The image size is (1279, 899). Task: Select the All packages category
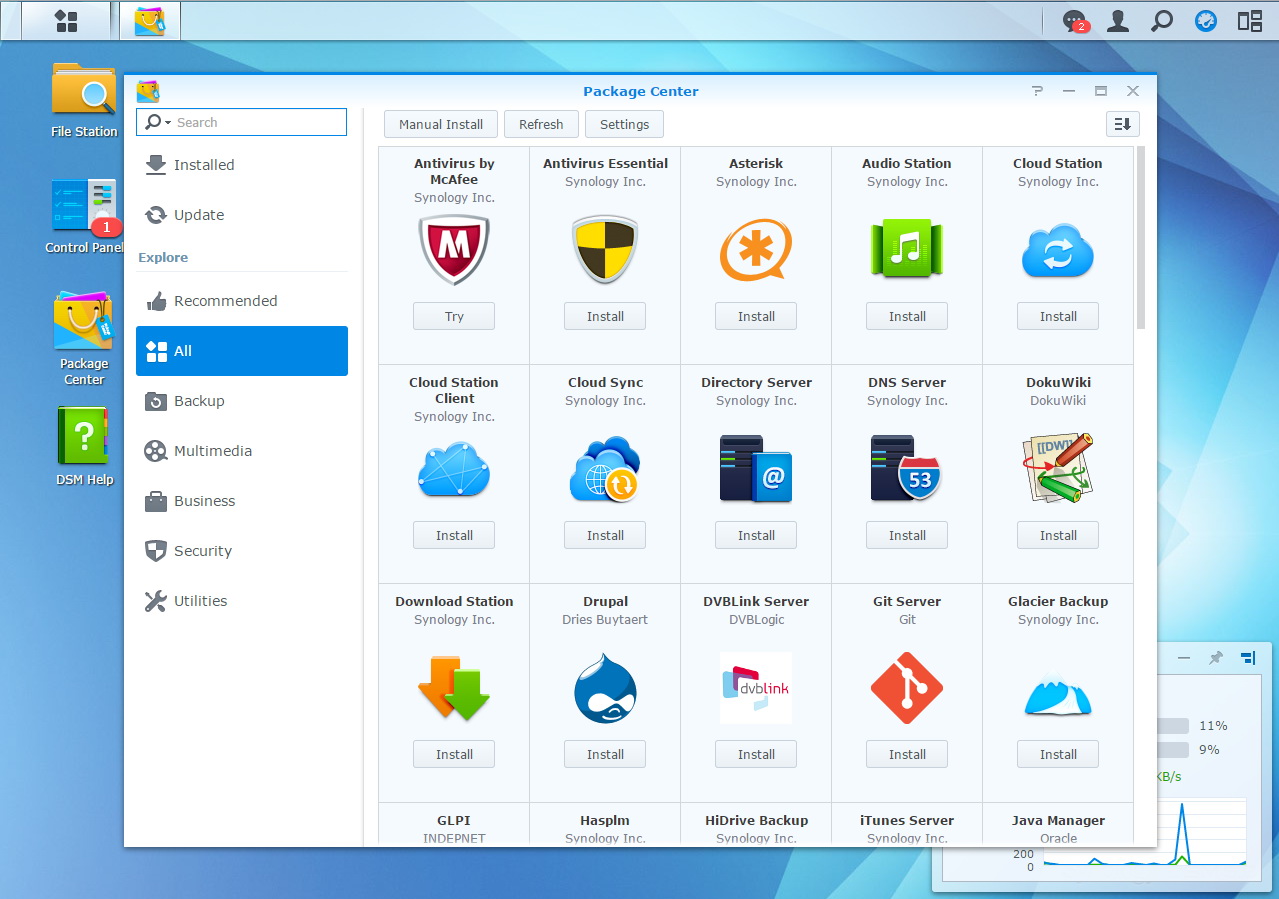coord(242,351)
